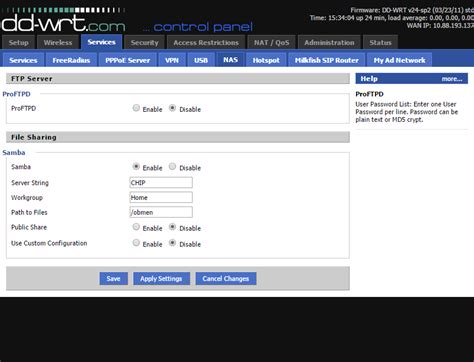The height and width of the screenshot is (362, 474).
Task: Enable the Public Share option
Action: 136,227
